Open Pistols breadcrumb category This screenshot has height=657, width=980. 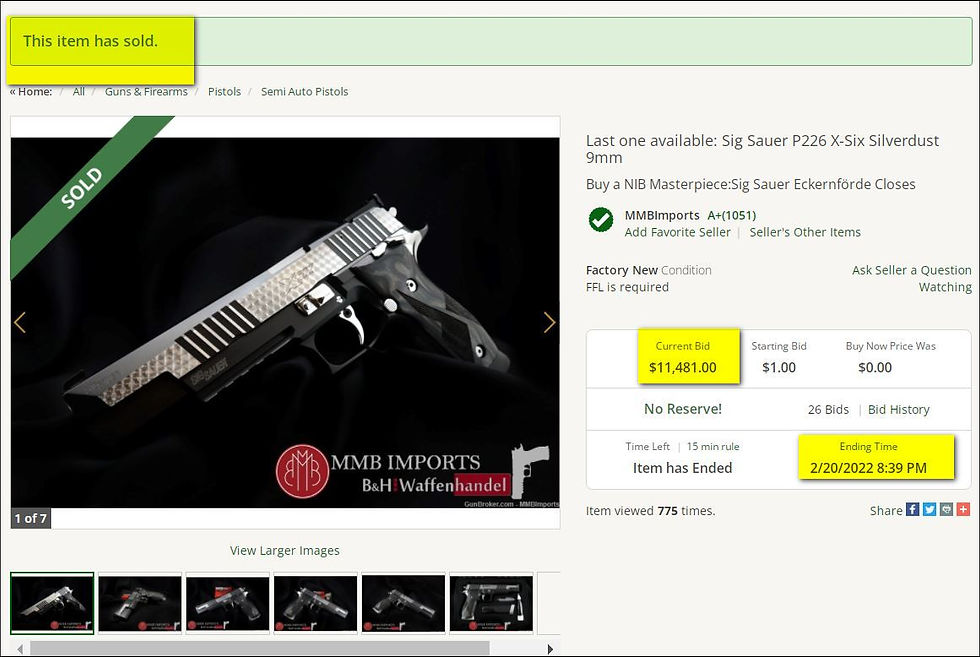224,91
